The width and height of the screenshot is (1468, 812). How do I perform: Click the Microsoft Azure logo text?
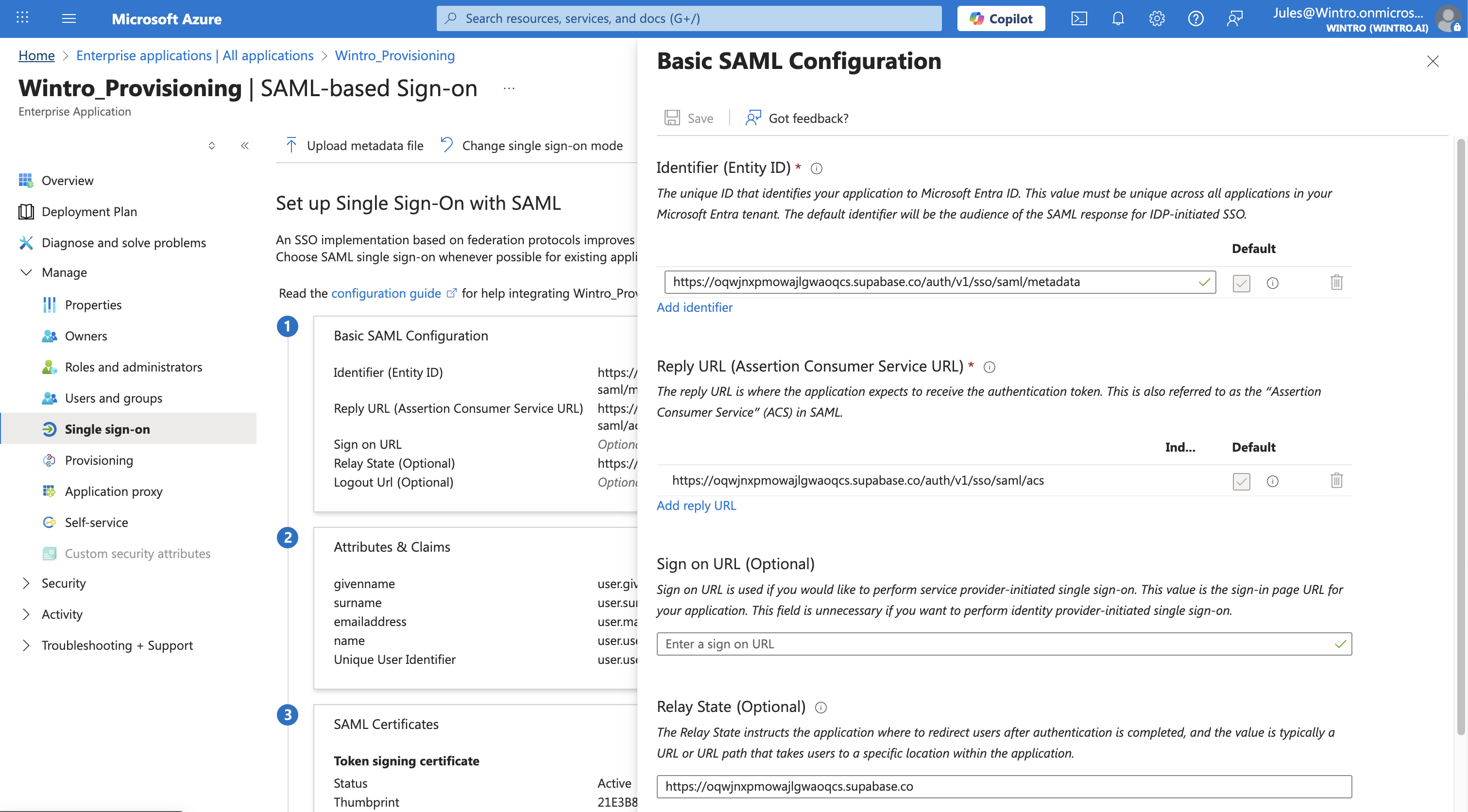pyautogui.click(x=167, y=19)
